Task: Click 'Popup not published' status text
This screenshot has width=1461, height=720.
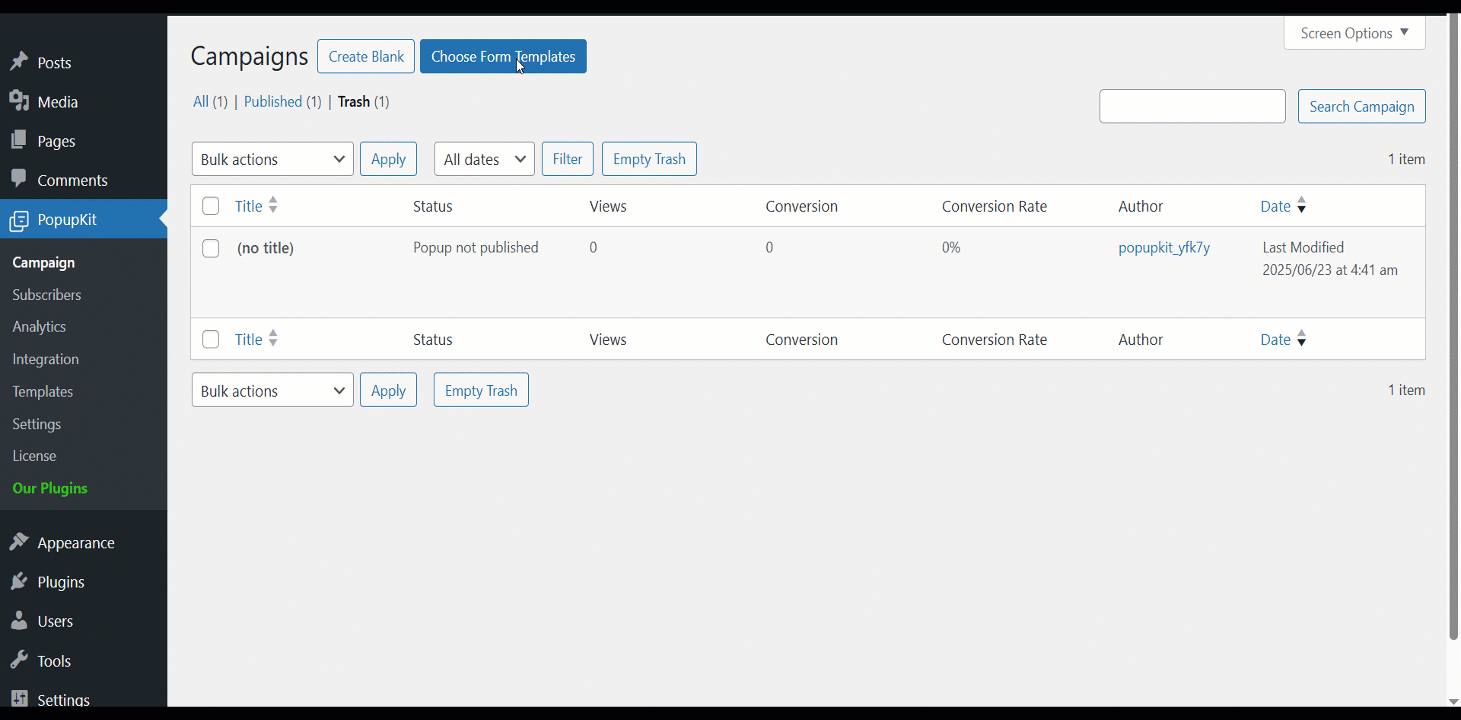Action: [x=476, y=247]
